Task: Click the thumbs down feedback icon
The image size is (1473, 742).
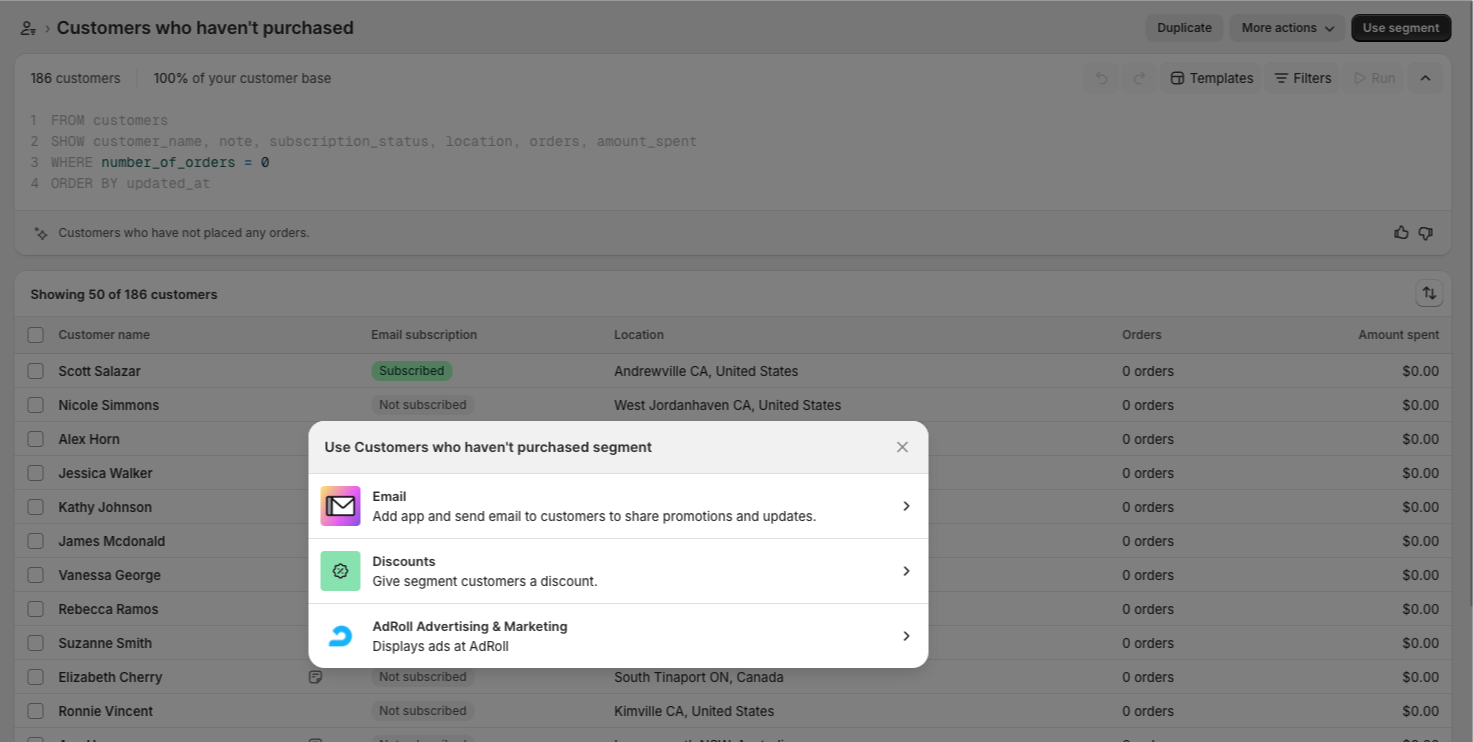Action: (1426, 233)
